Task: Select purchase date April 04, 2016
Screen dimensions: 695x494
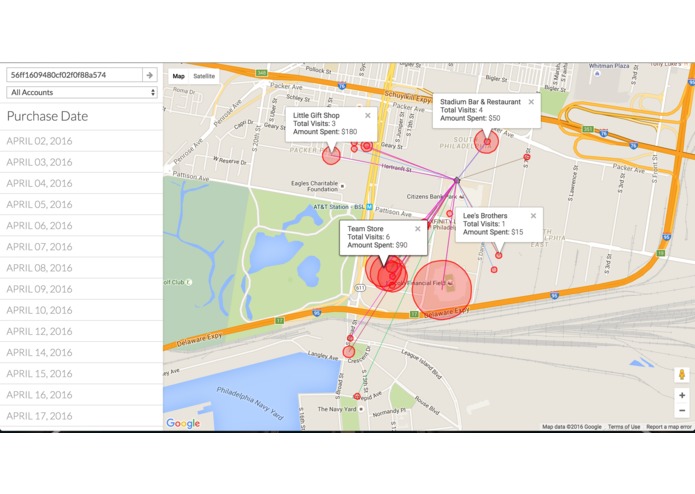Action: click(x=82, y=183)
